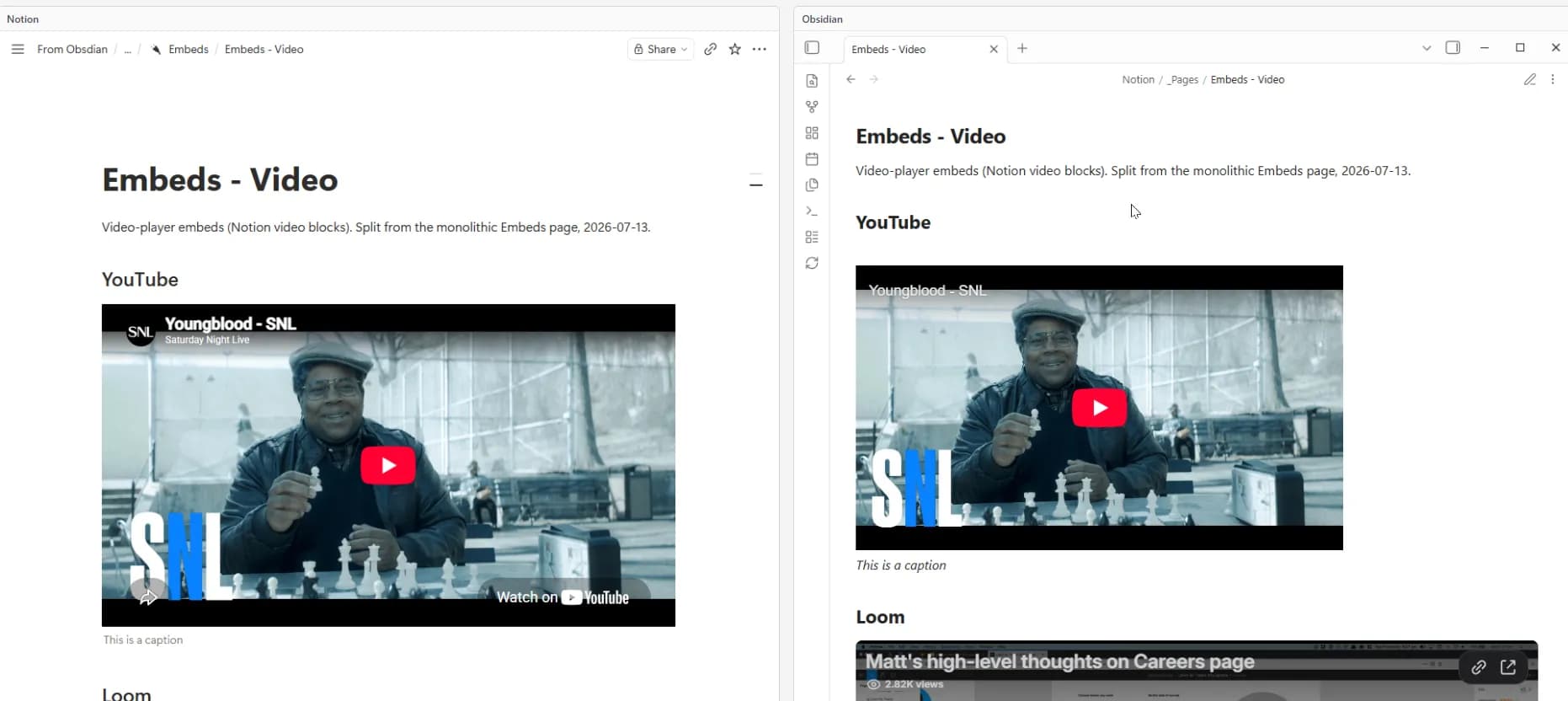Click 'Embeds - Video' title in Obsidian
This screenshot has height=701, width=1568.
tap(931, 136)
